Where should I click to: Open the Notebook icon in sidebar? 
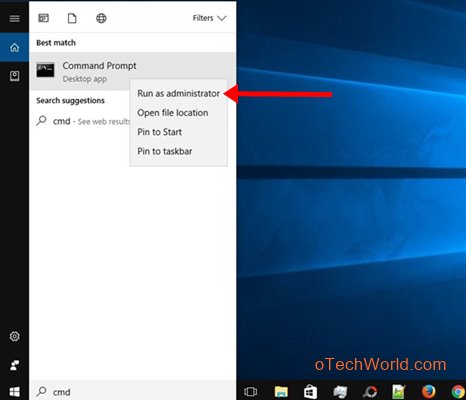point(14,76)
